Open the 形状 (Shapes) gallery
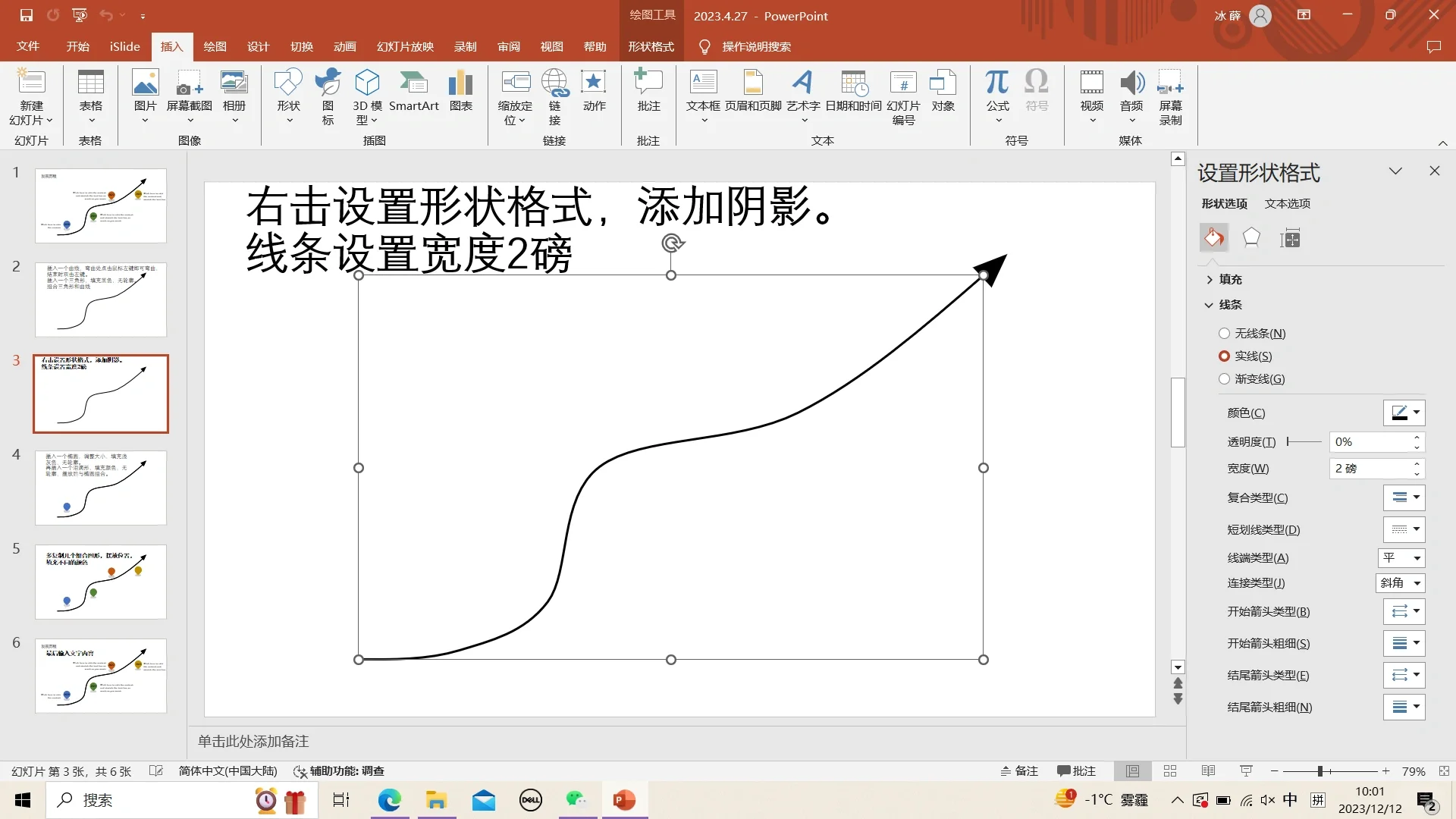This screenshot has width=1456, height=819. [288, 95]
